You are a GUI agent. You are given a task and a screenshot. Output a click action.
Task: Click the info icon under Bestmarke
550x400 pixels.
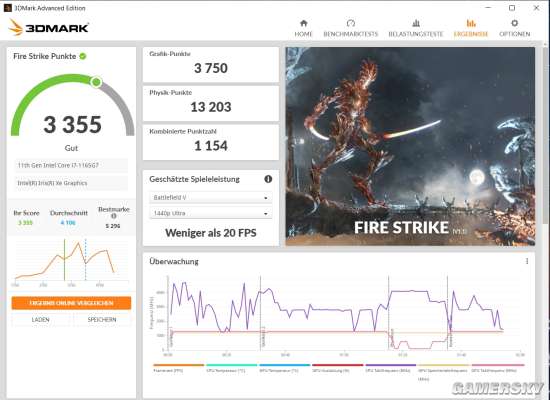[x=113, y=216]
